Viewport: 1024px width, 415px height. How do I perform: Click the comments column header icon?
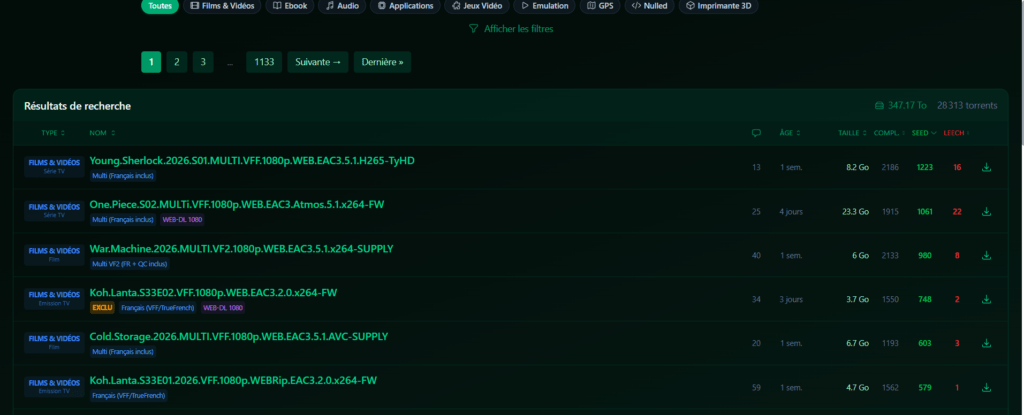(x=756, y=132)
